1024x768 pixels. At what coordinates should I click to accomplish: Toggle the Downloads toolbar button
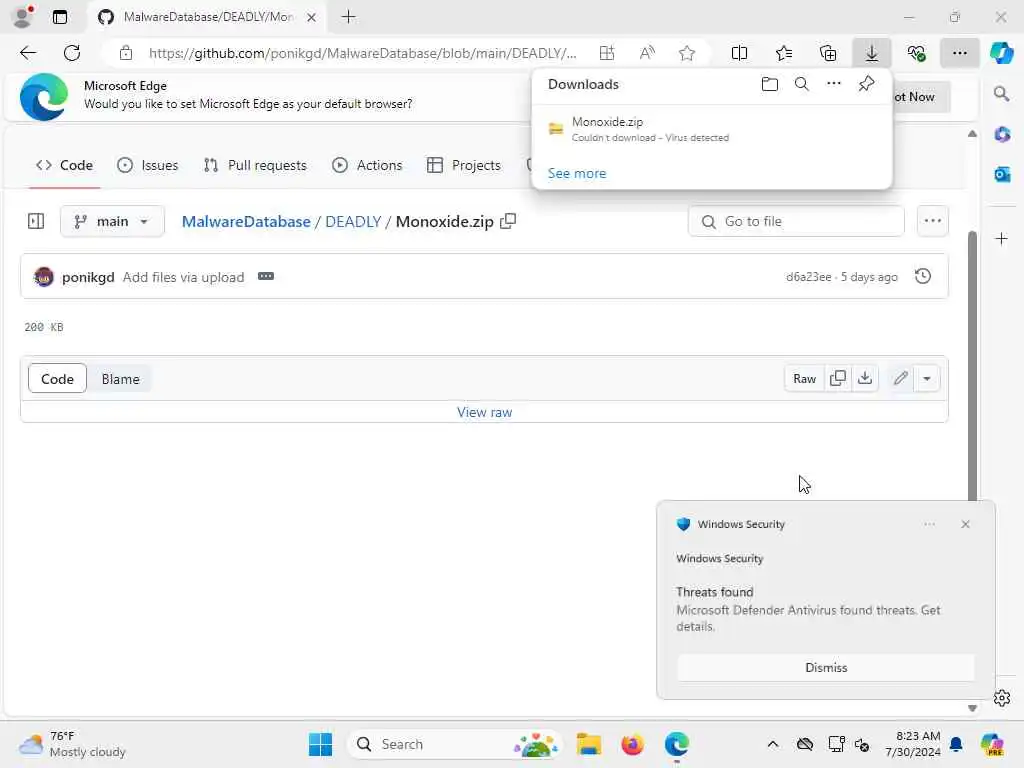(872, 53)
